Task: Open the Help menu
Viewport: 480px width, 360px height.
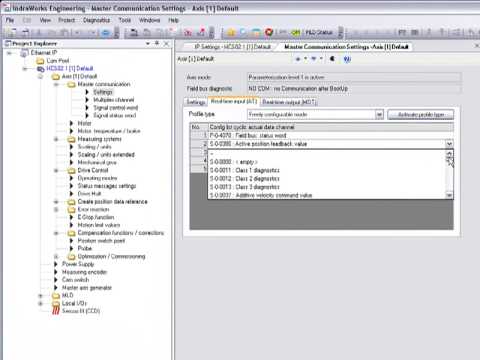Action: 173,20
